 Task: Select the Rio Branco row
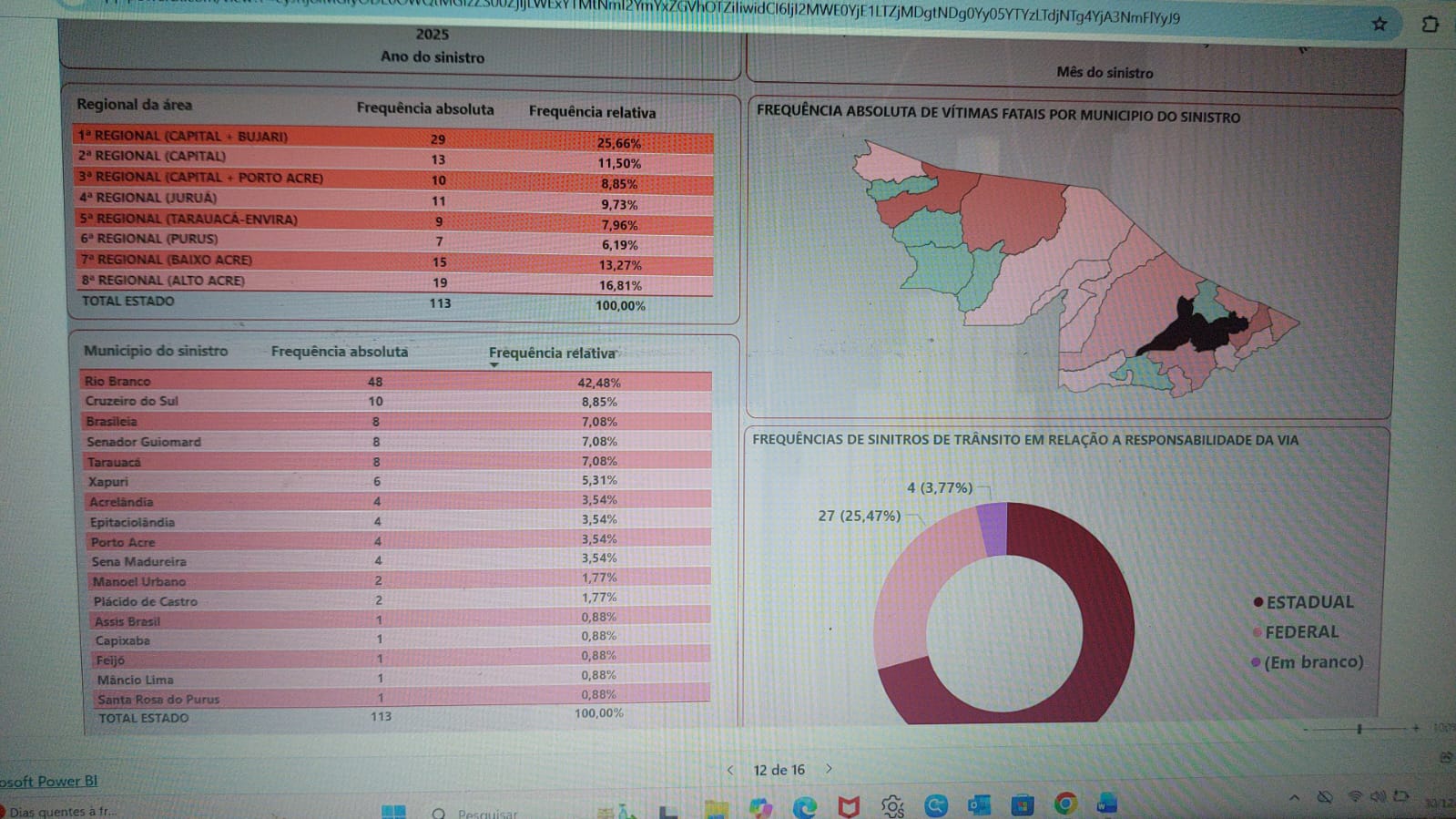point(117,382)
